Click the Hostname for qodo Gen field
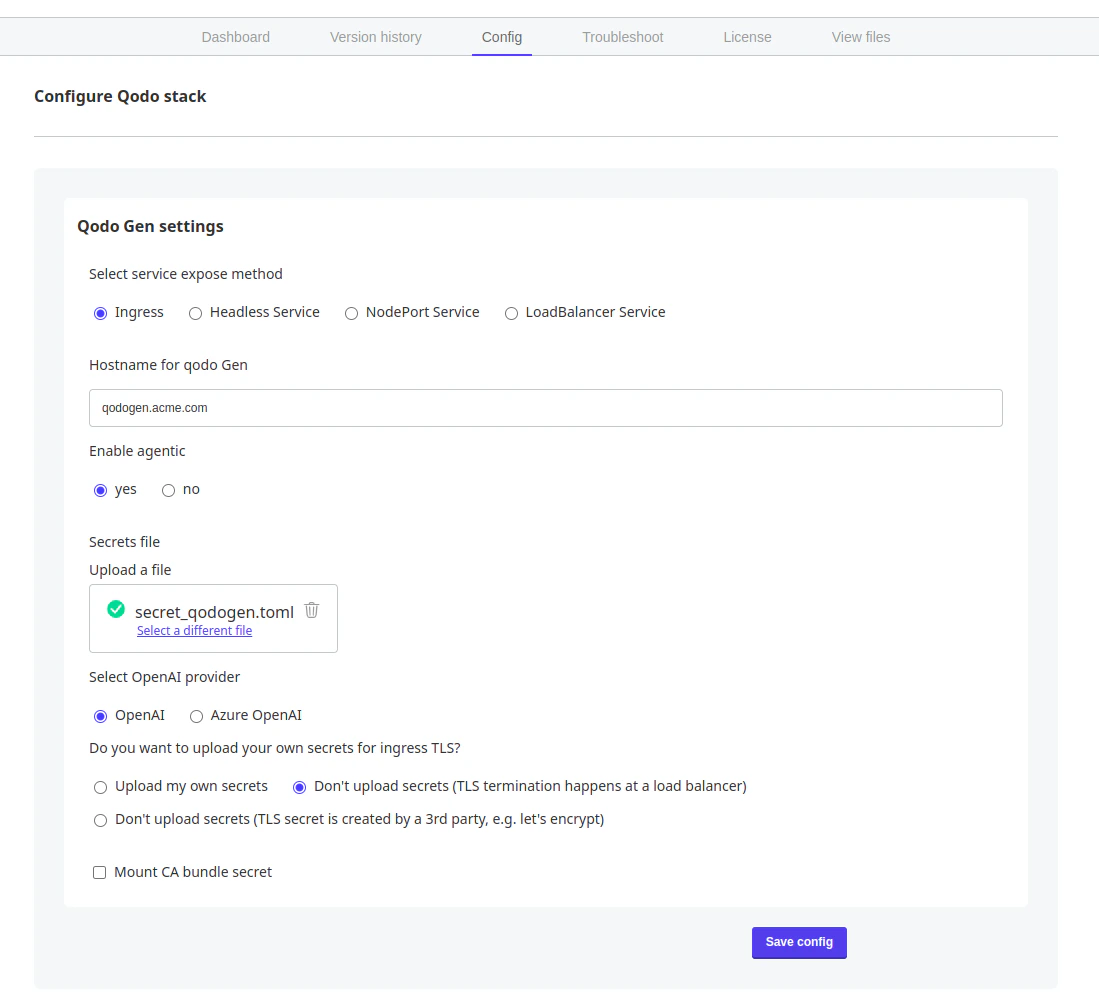 546,408
